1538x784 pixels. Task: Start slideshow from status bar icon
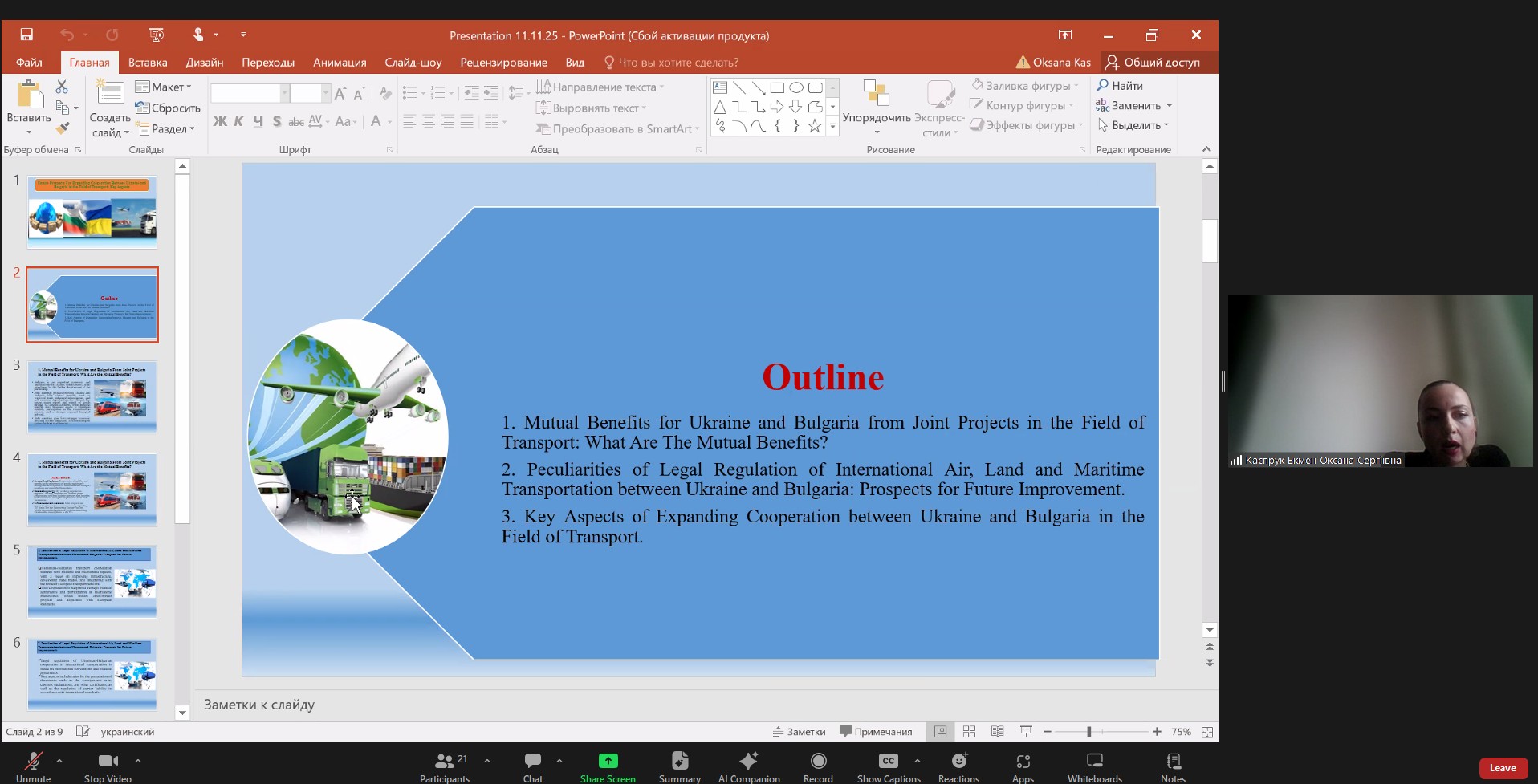point(1025,732)
